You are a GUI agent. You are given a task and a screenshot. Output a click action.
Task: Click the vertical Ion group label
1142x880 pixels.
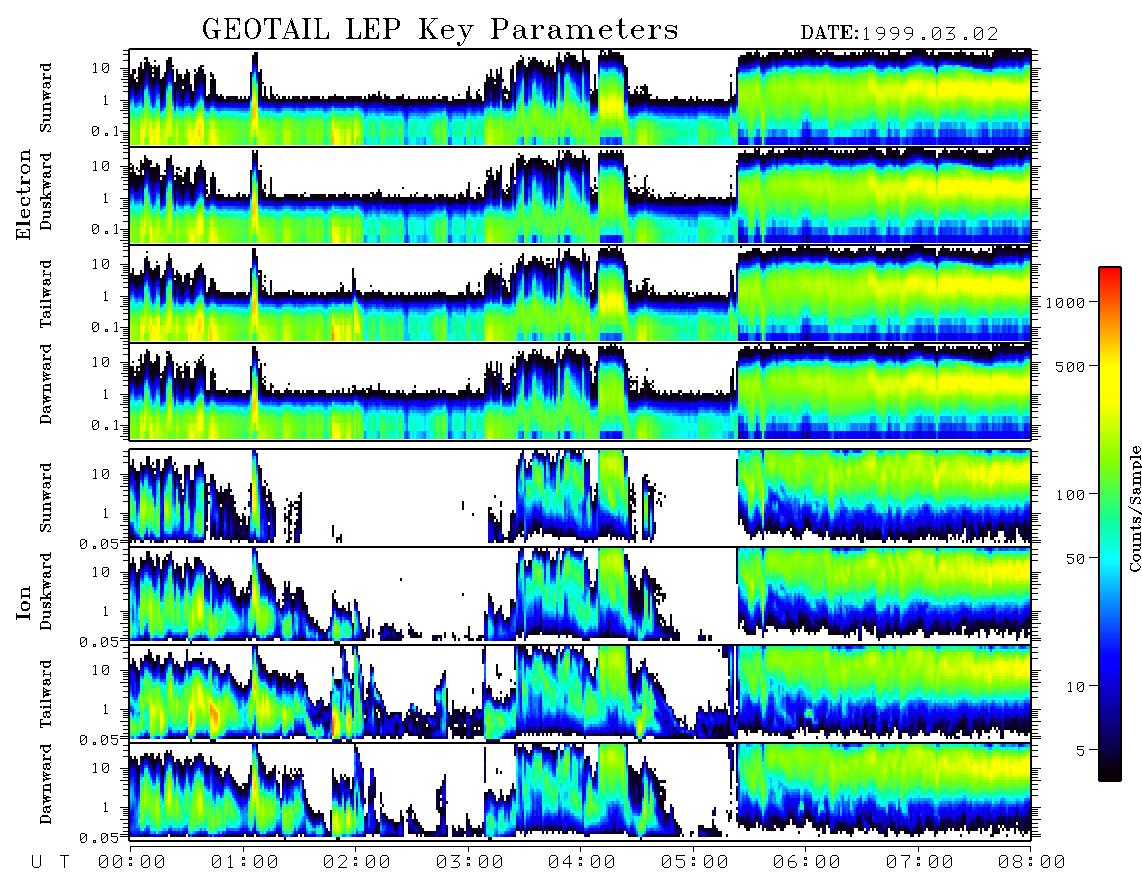click(x=24, y=602)
